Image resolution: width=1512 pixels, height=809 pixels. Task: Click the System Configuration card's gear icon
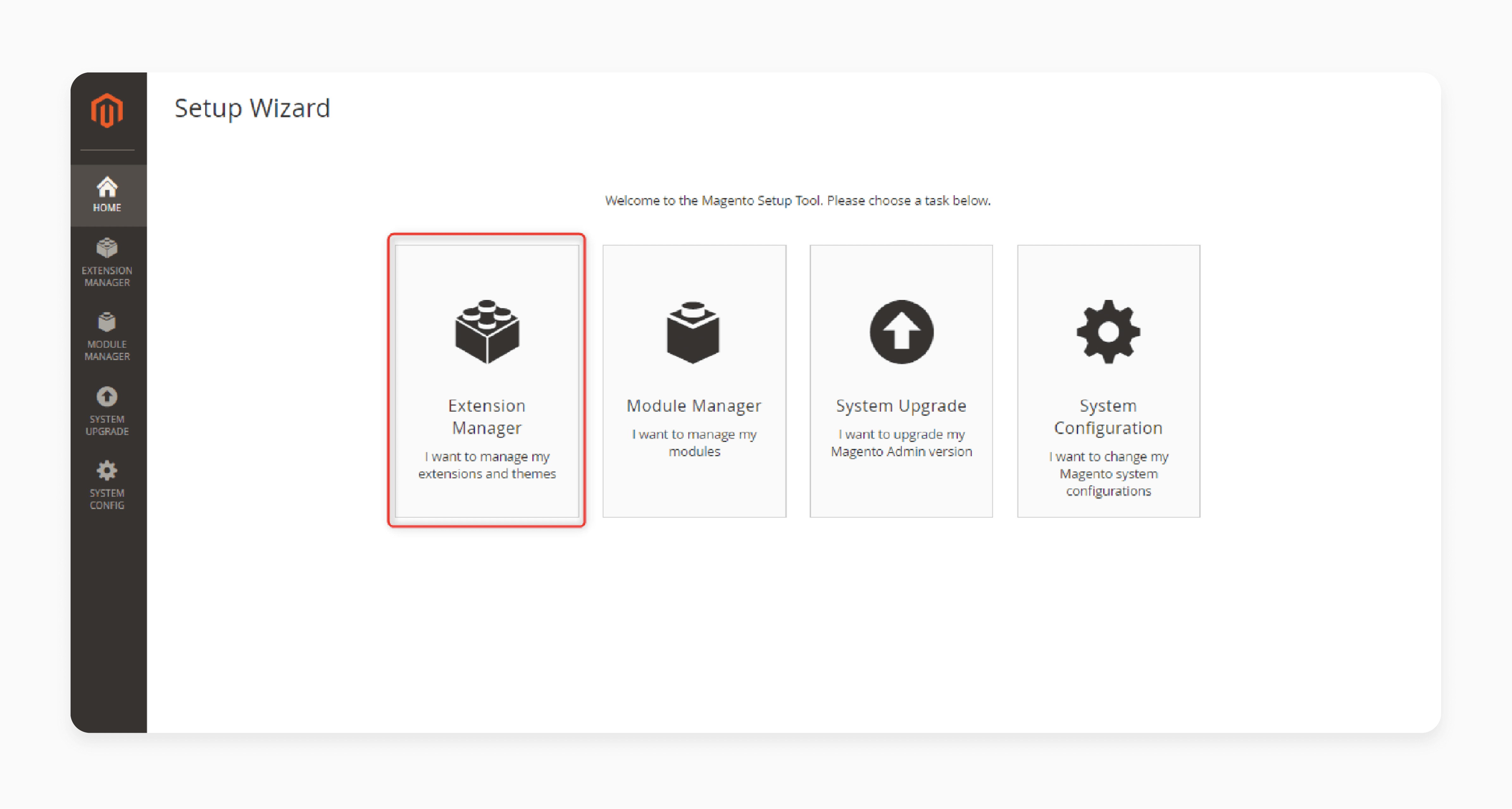click(1108, 332)
